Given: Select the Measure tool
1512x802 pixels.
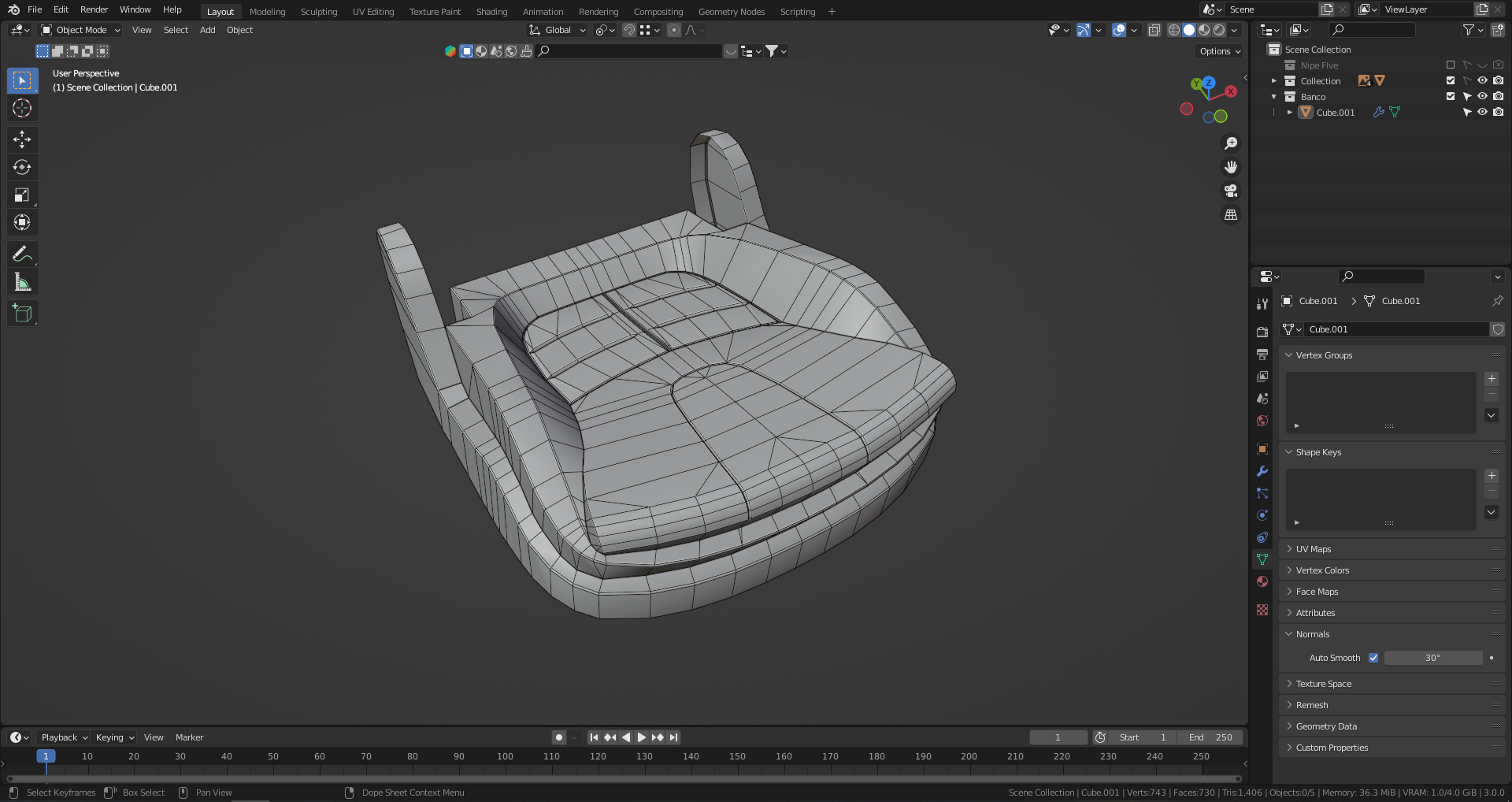Looking at the screenshot, I should click(22, 282).
